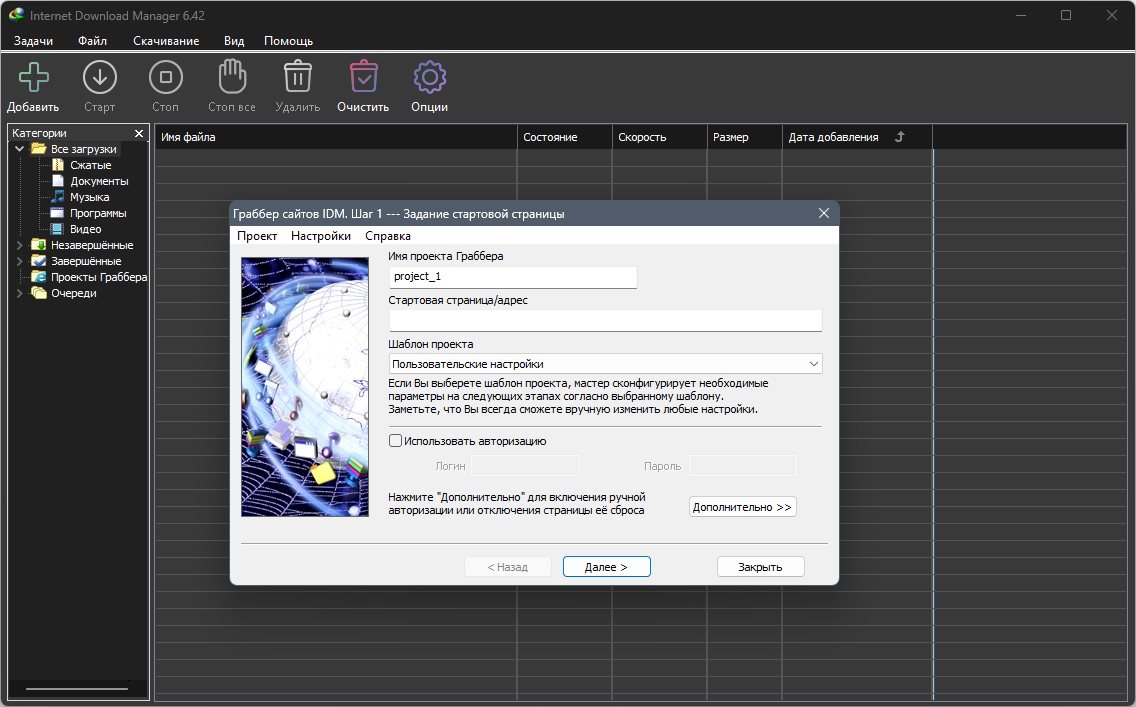Open the Шаблон проекта dropdown
The image size is (1136, 707).
pyautogui.click(x=606, y=364)
